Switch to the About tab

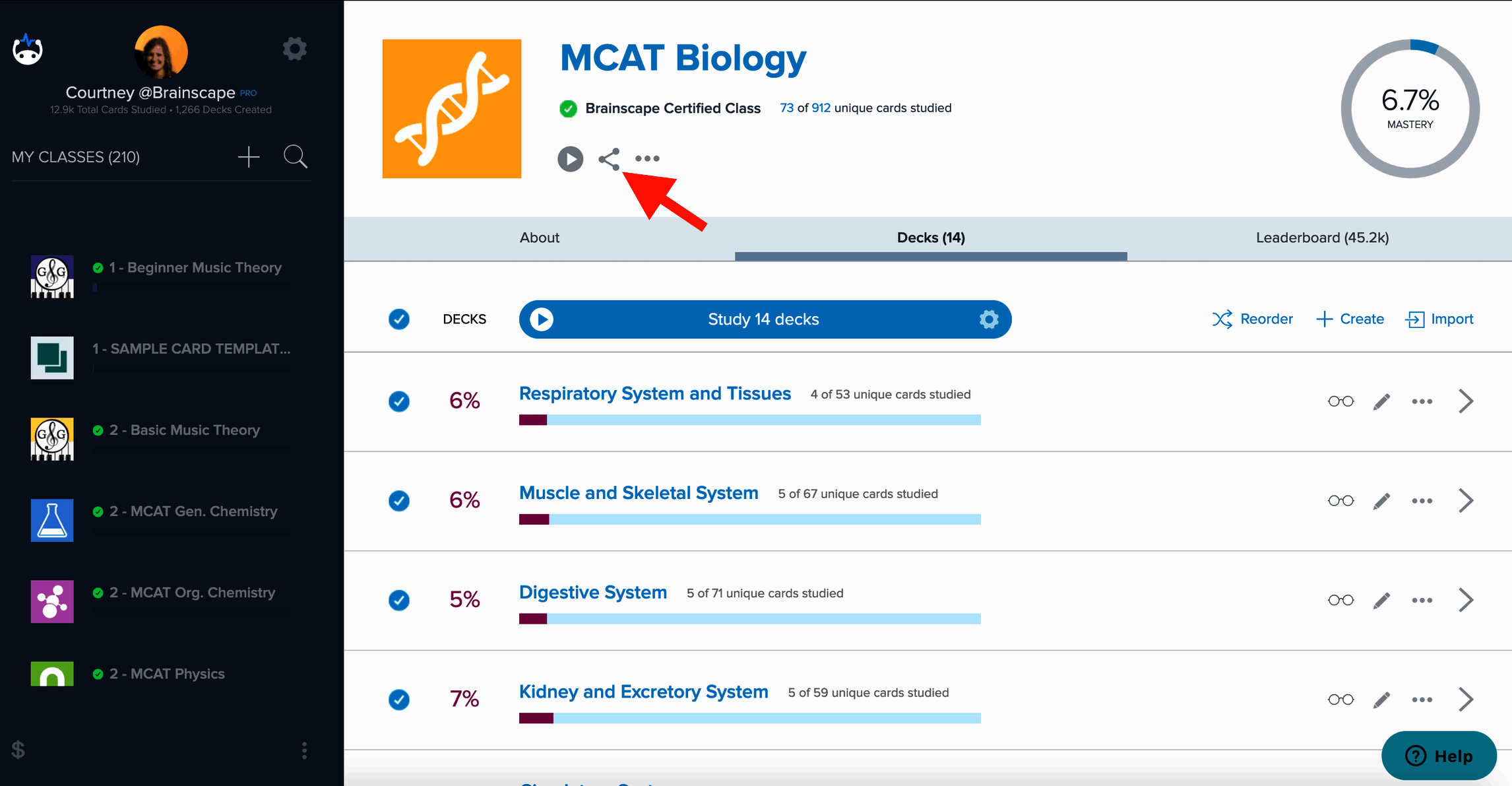pyautogui.click(x=539, y=238)
